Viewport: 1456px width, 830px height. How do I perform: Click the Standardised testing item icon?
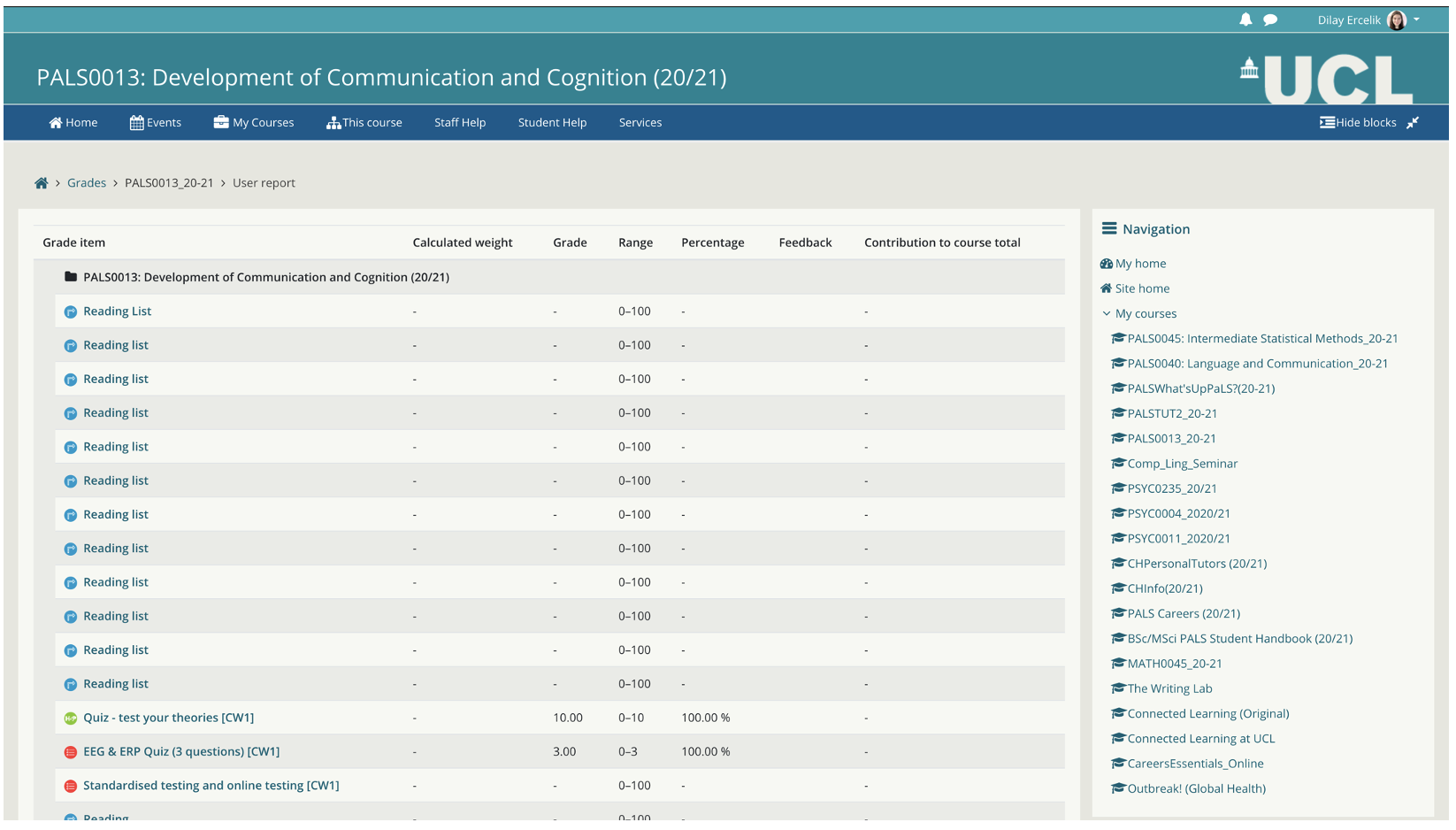click(71, 786)
